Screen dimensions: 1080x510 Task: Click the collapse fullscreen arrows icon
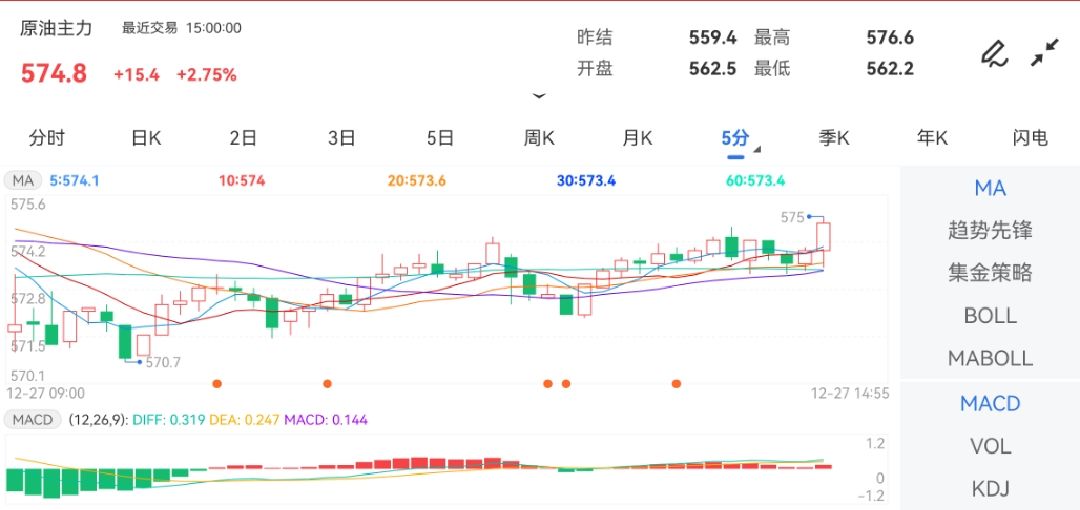pos(1045,53)
